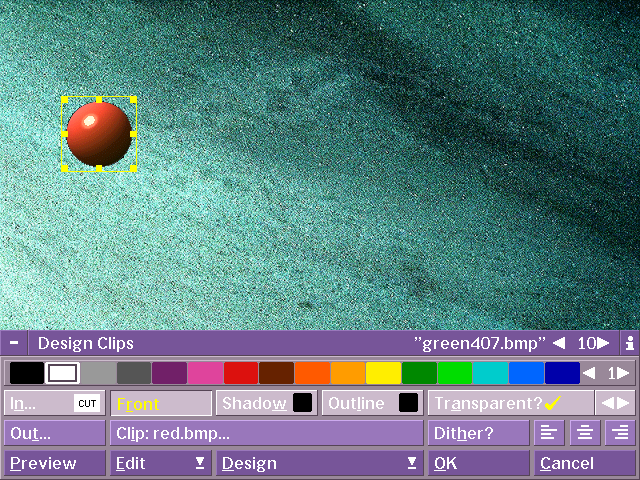Expand the Design dropdown menu

(319, 463)
